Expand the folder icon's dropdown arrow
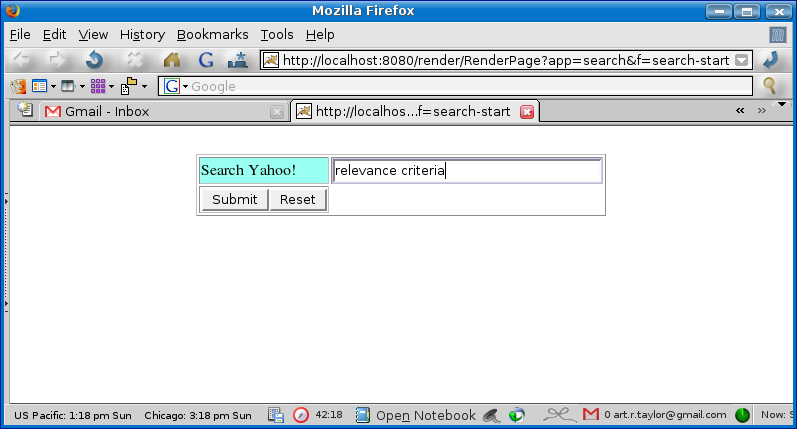Viewport: 797px width, 429px height. [144, 86]
